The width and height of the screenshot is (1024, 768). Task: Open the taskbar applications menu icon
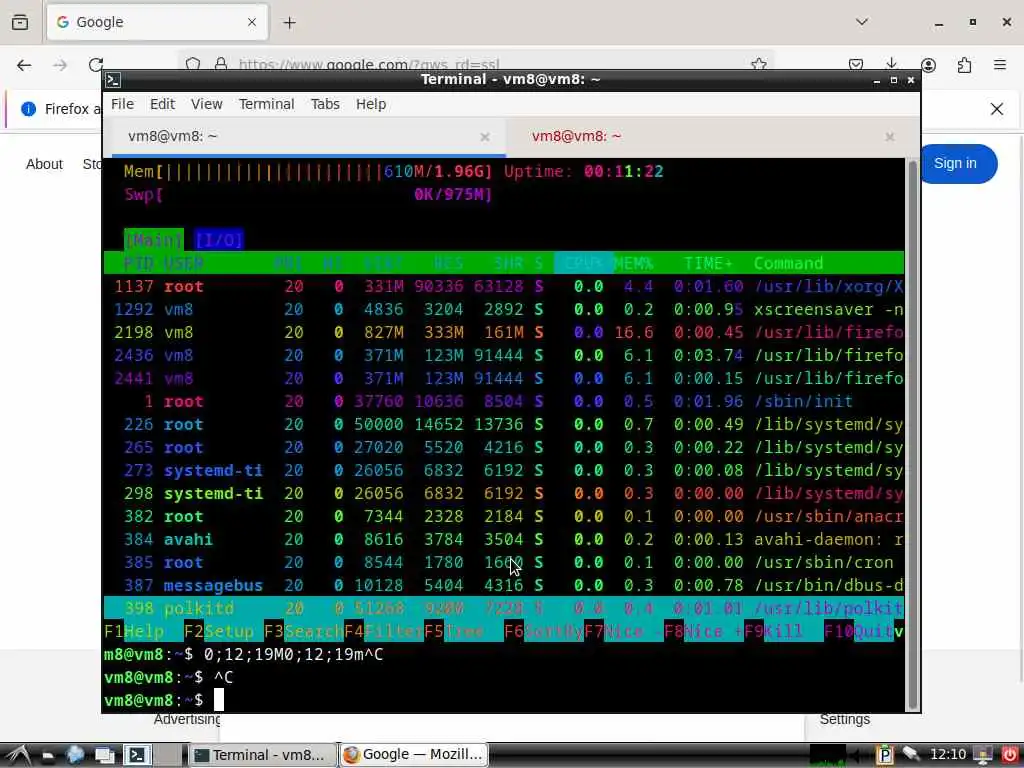click(17, 755)
